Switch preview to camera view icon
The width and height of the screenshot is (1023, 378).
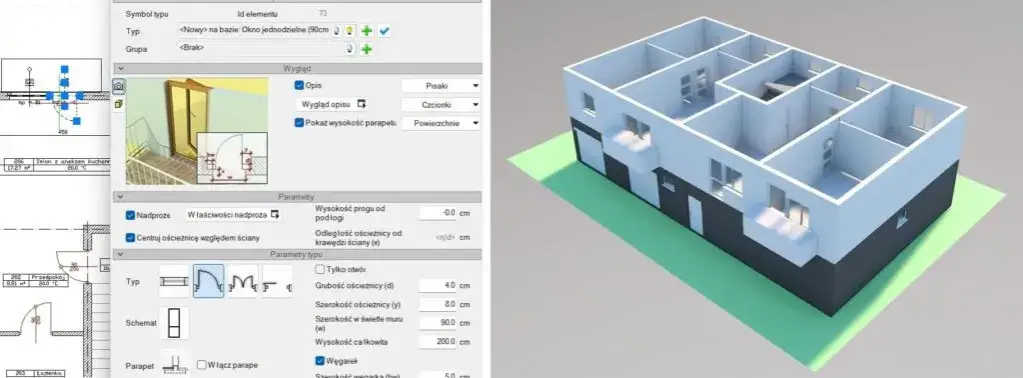[119, 86]
